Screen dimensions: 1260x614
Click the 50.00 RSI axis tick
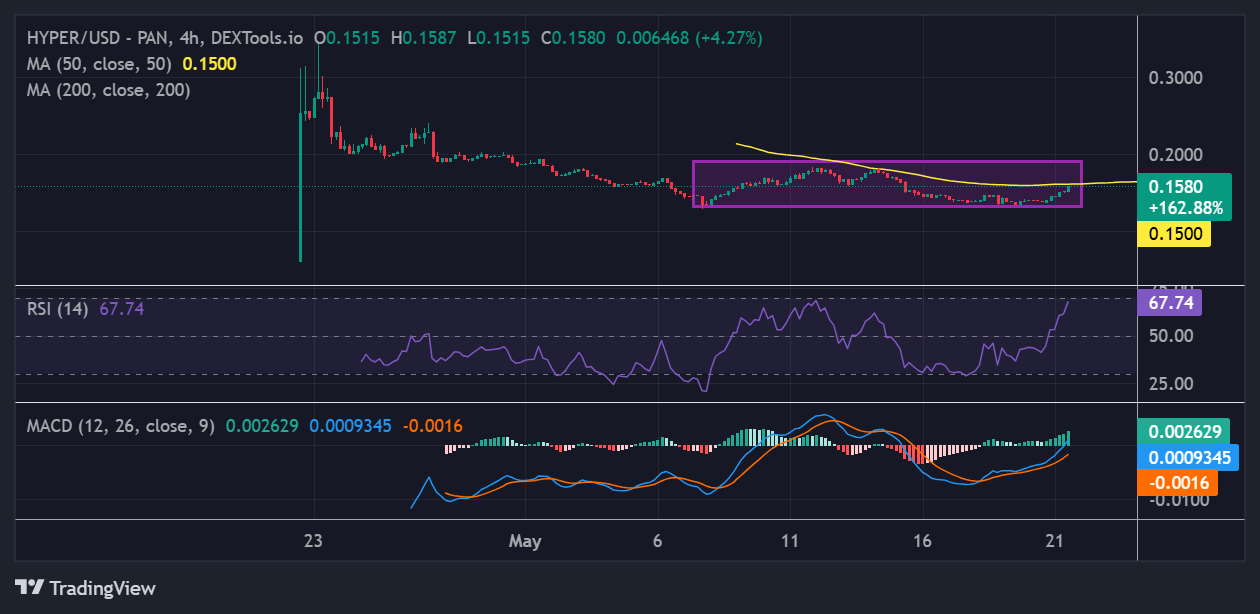click(1170, 336)
